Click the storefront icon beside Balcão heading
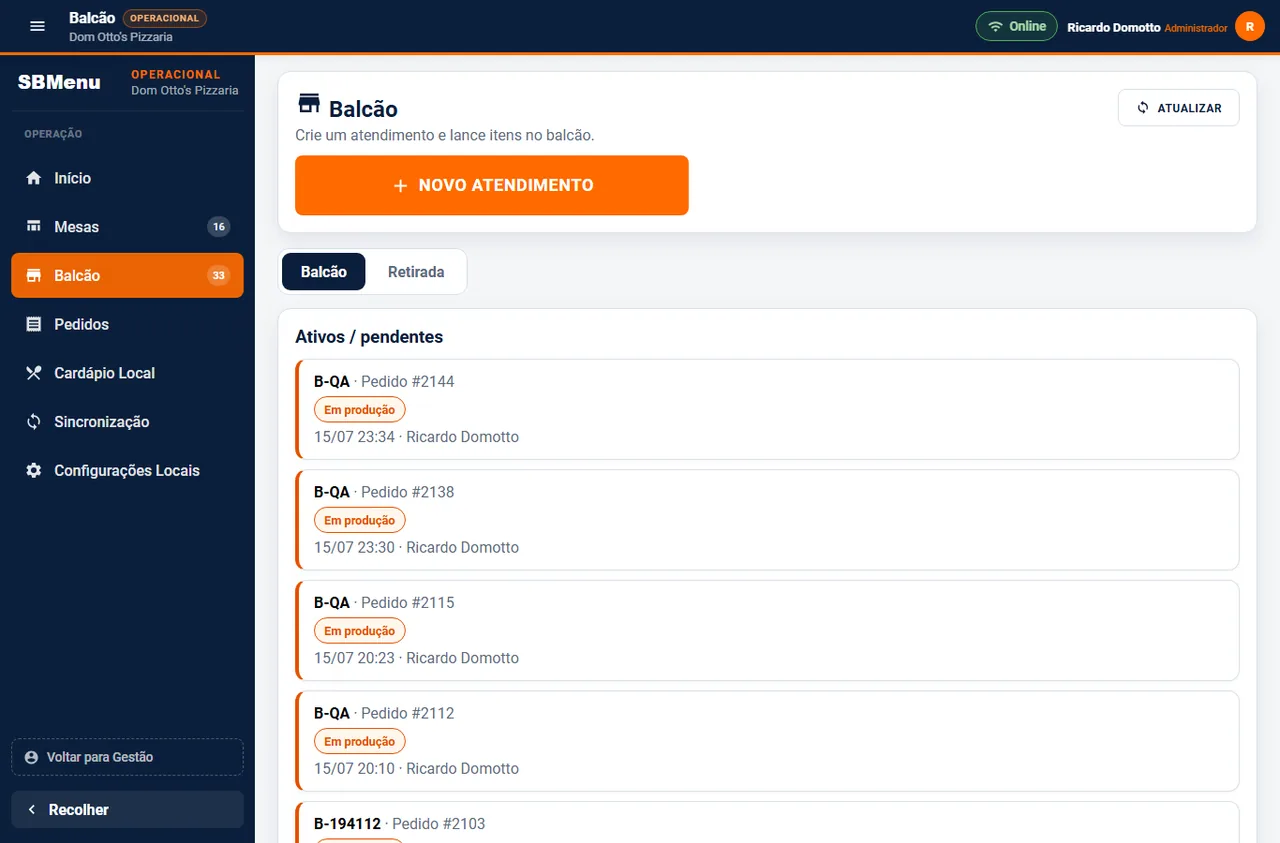1280x843 pixels. (x=309, y=104)
